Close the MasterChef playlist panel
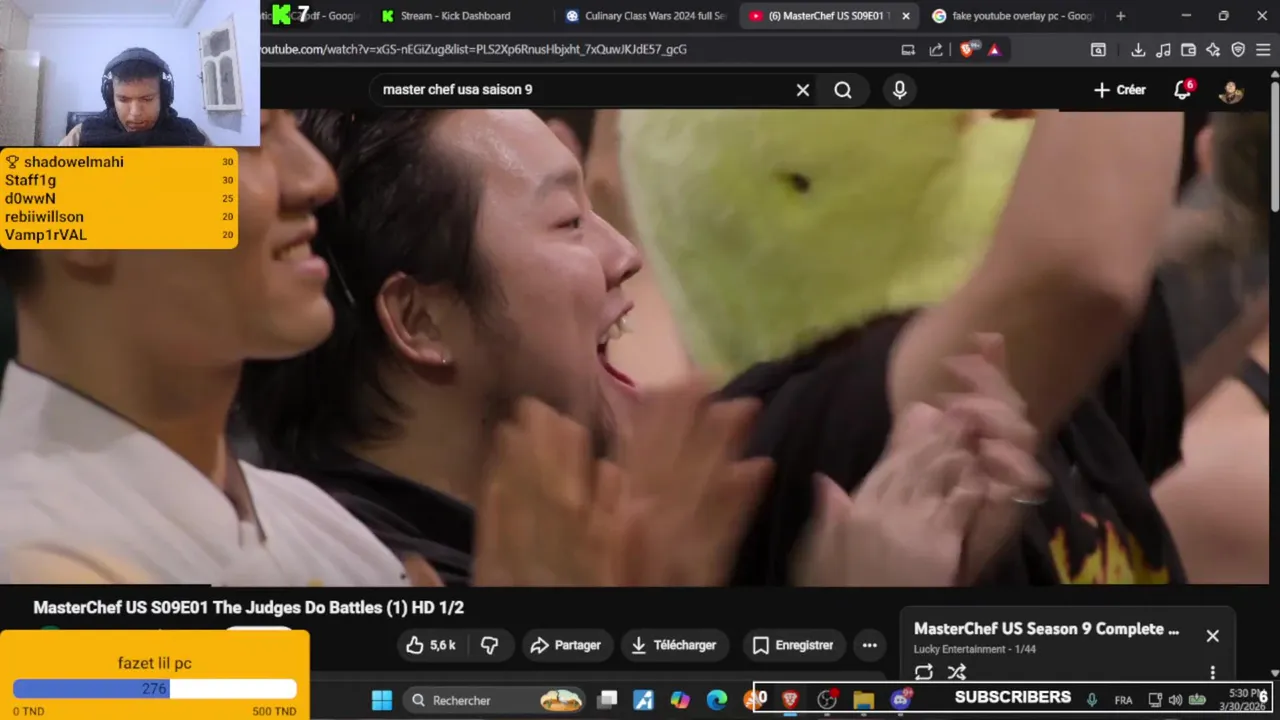 [x=1212, y=636]
